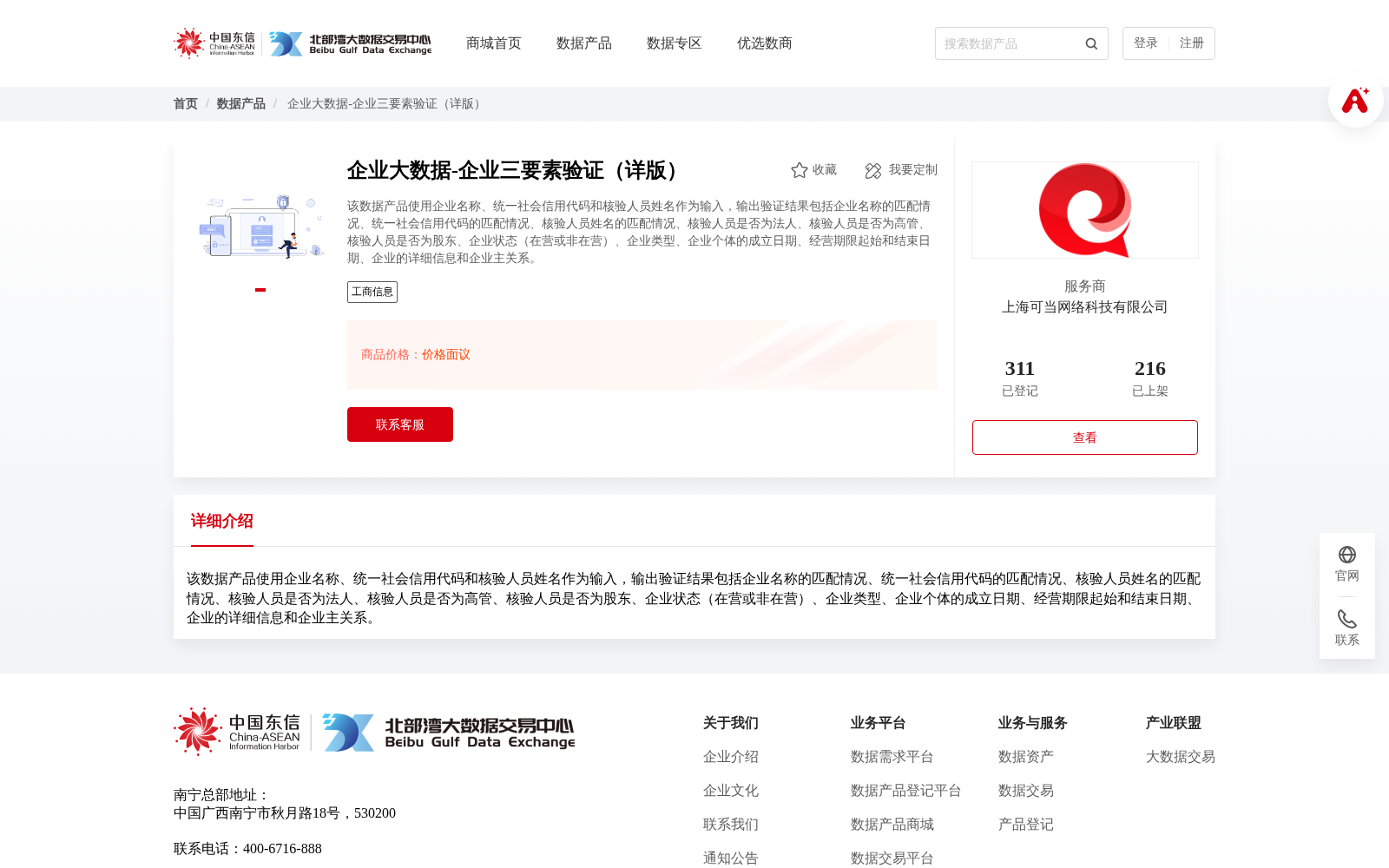Click the 北部湾大数据交易中心 logo in header
Screen dimensions: 1389x868
pyautogui.click(x=351, y=43)
